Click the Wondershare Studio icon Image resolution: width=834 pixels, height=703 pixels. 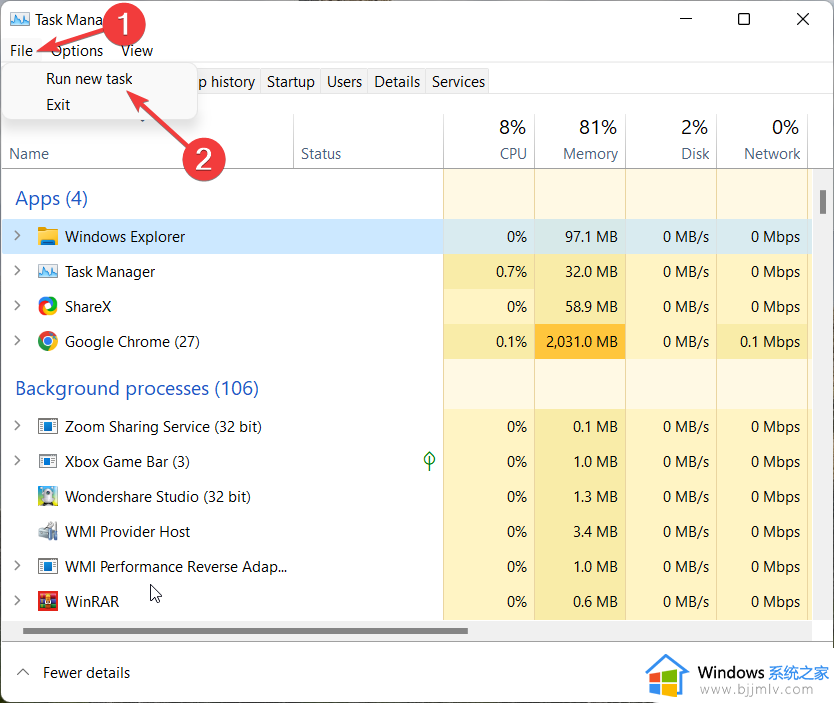tap(48, 496)
